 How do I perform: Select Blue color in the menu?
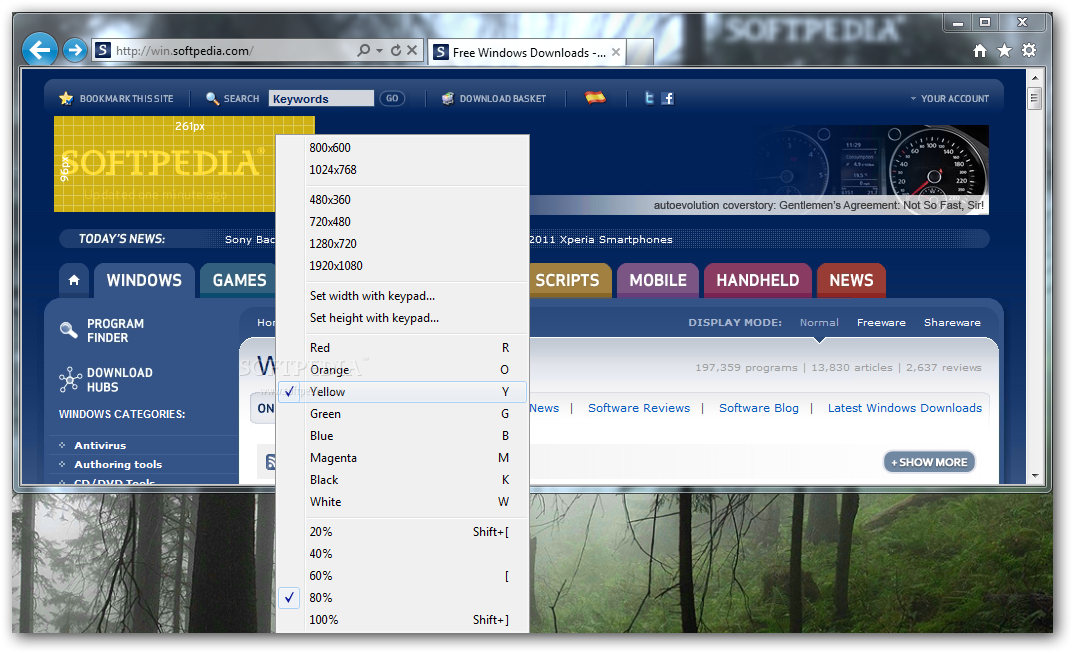click(x=402, y=436)
